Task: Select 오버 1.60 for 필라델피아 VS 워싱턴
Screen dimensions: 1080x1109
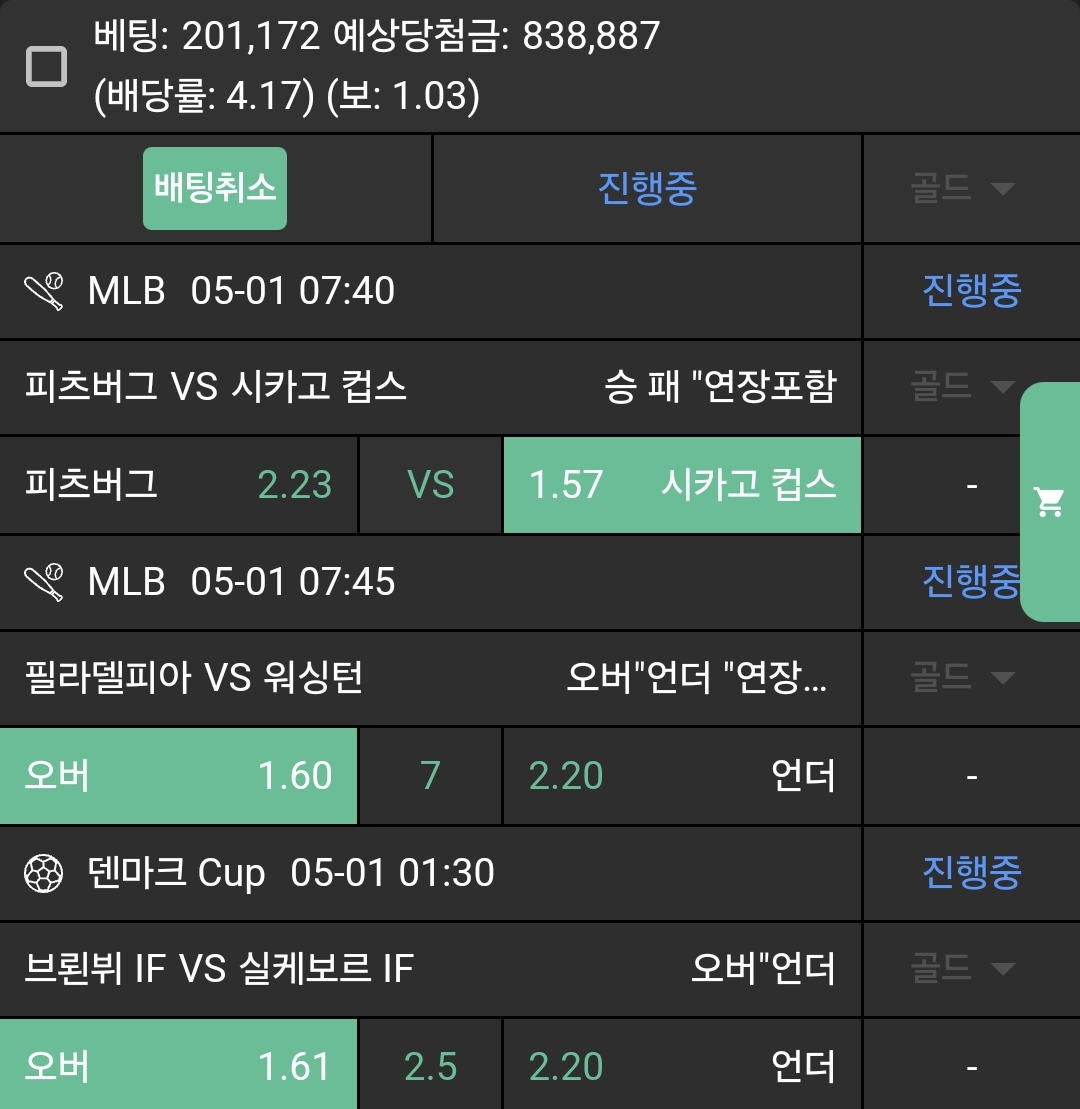Action: pos(178,776)
